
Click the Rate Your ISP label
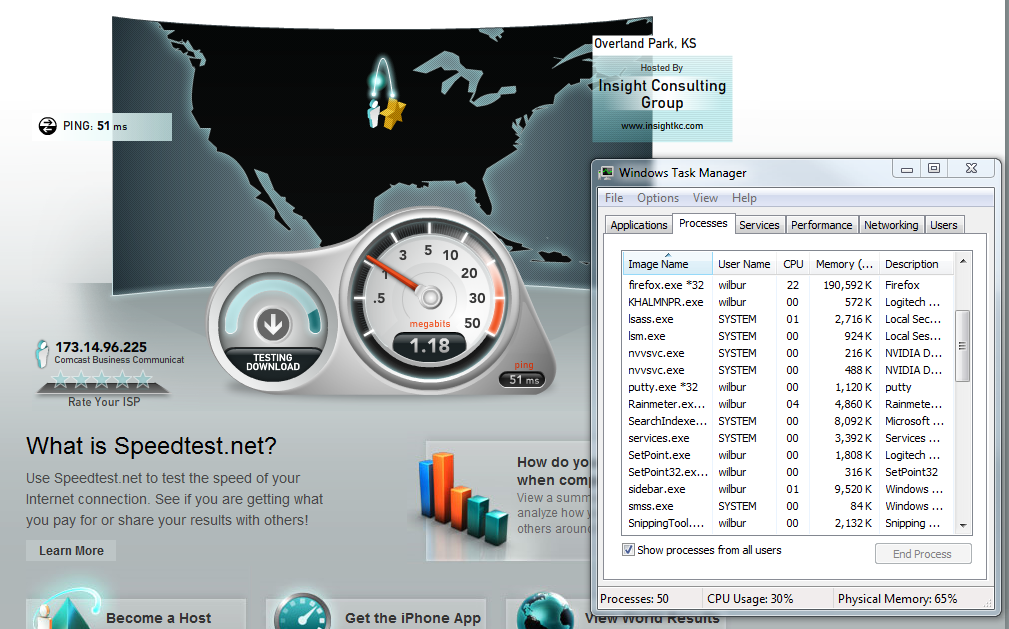click(x=104, y=402)
